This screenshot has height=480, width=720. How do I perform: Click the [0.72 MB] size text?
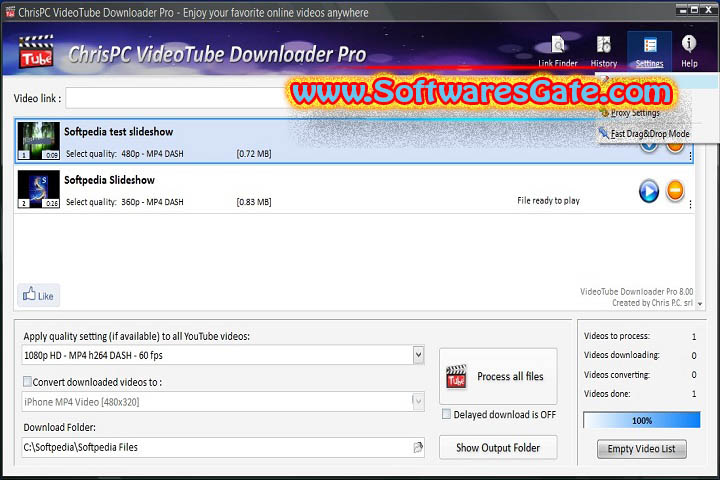tap(253, 154)
